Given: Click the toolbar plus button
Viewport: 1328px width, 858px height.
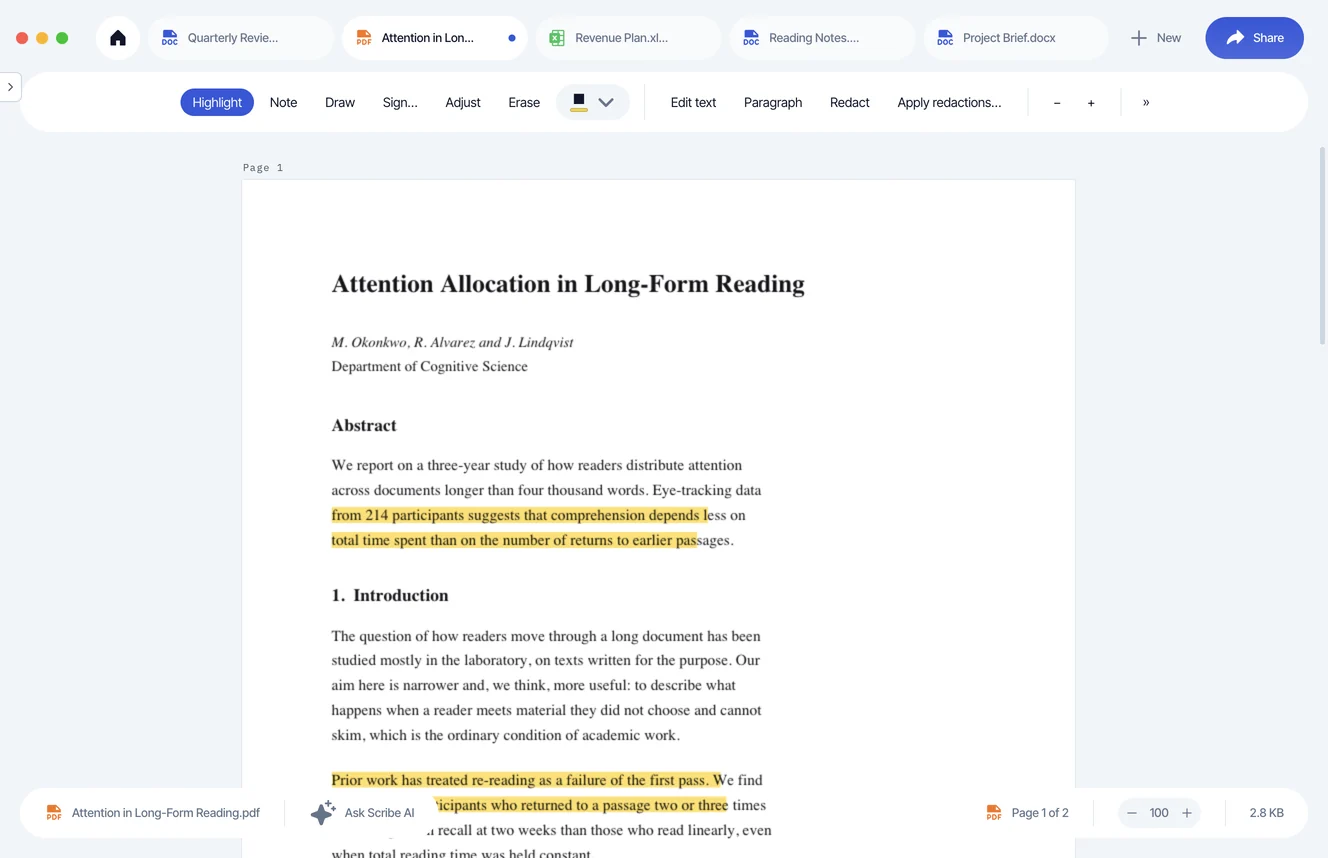Looking at the screenshot, I should pos(1091,103).
